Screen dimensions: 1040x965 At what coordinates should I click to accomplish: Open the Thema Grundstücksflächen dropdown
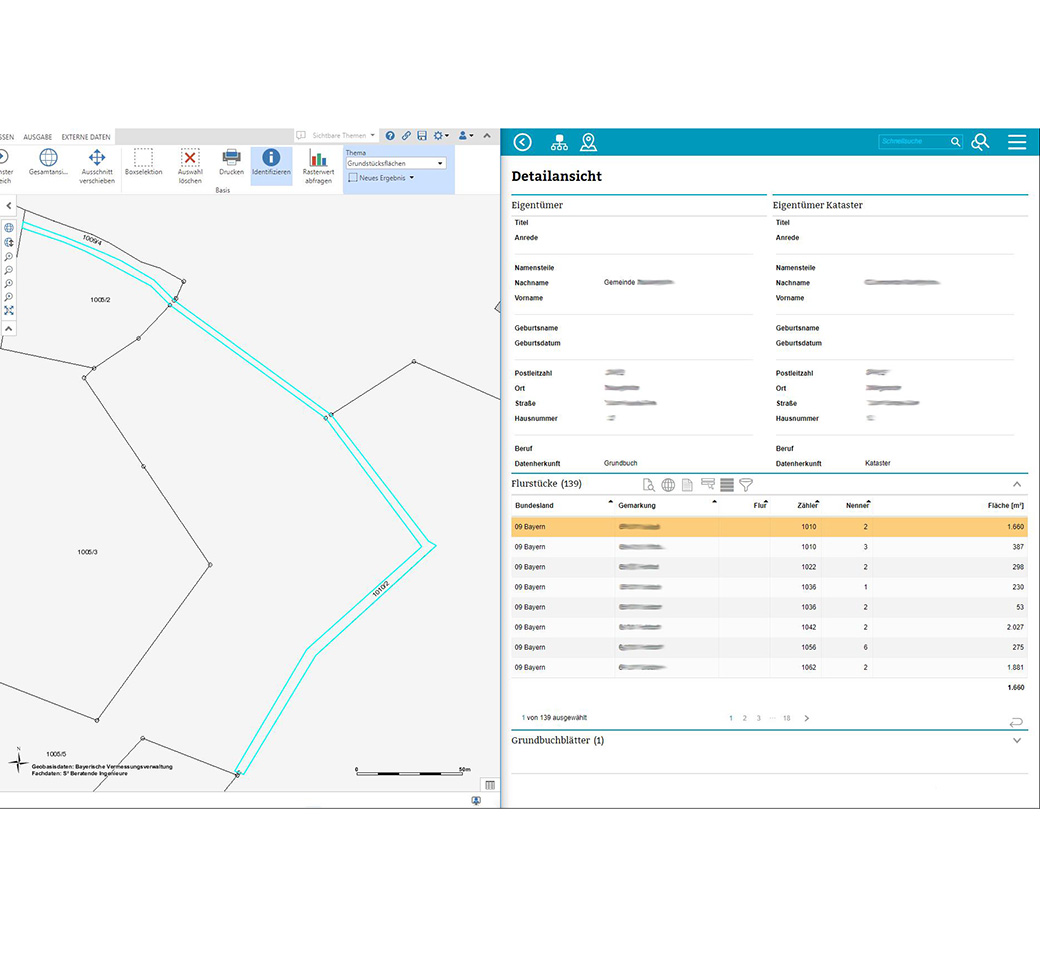coord(396,163)
